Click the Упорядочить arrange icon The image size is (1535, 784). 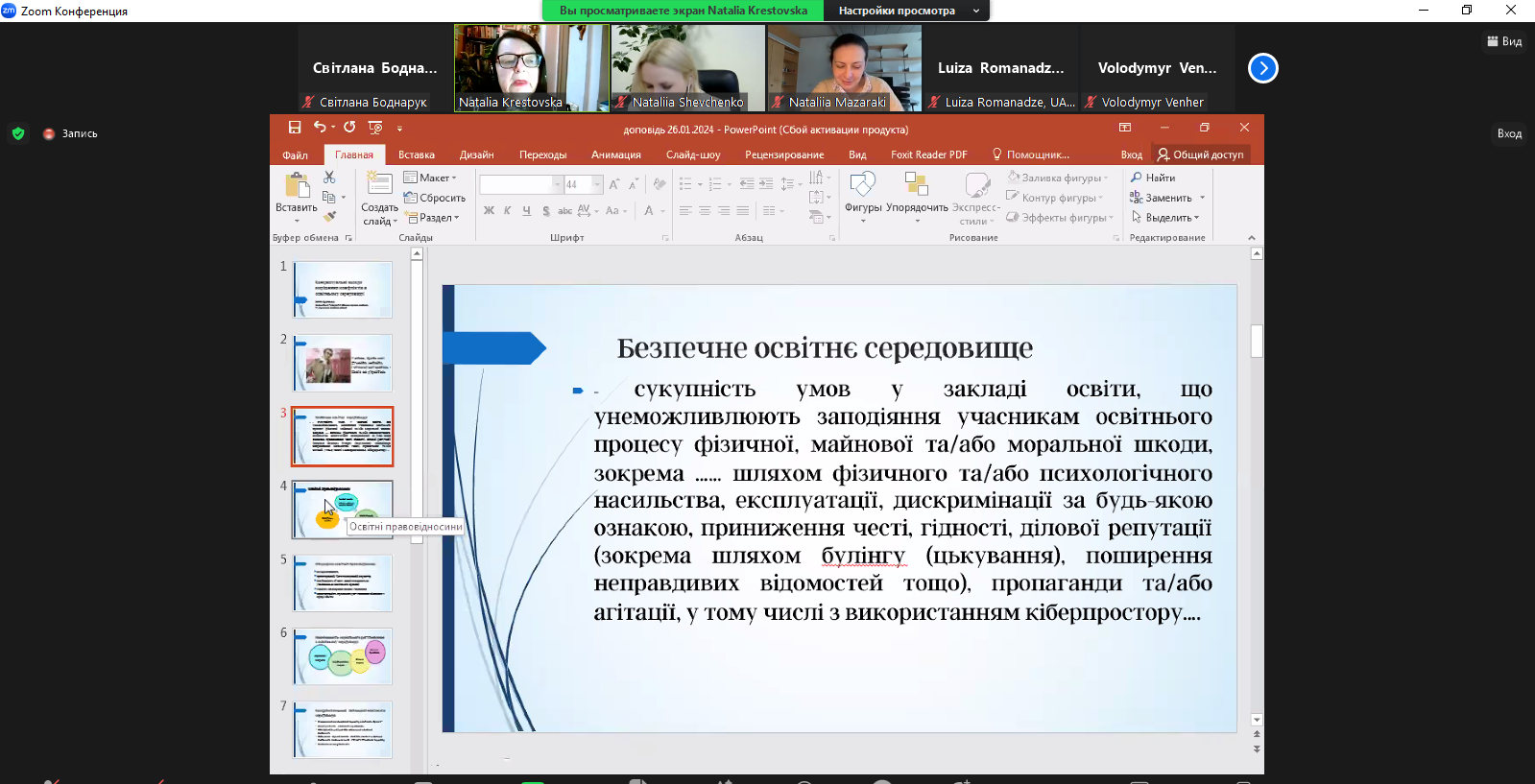(x=917, y=197)
